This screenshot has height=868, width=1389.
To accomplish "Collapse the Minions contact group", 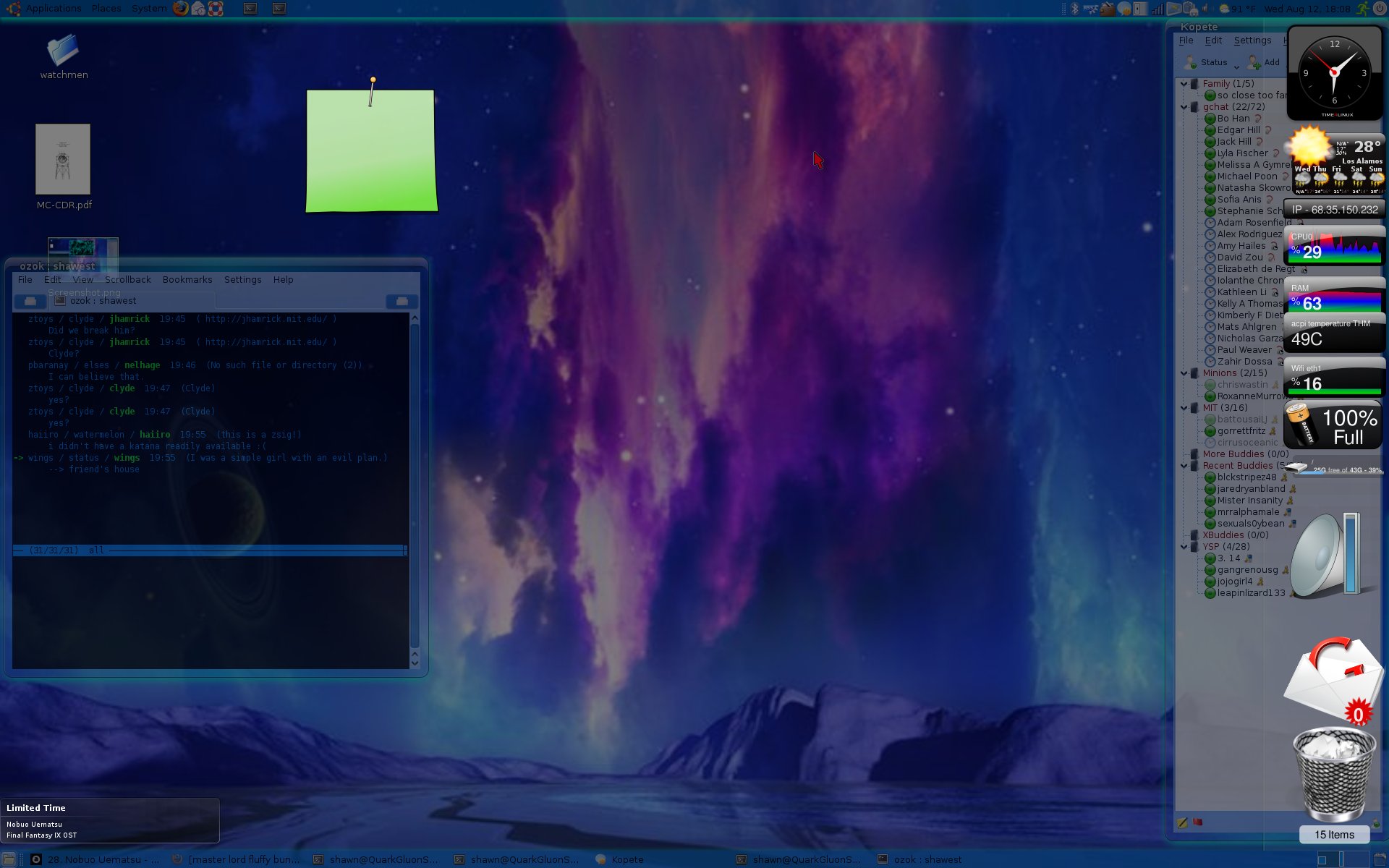I will pos(1184,373).
